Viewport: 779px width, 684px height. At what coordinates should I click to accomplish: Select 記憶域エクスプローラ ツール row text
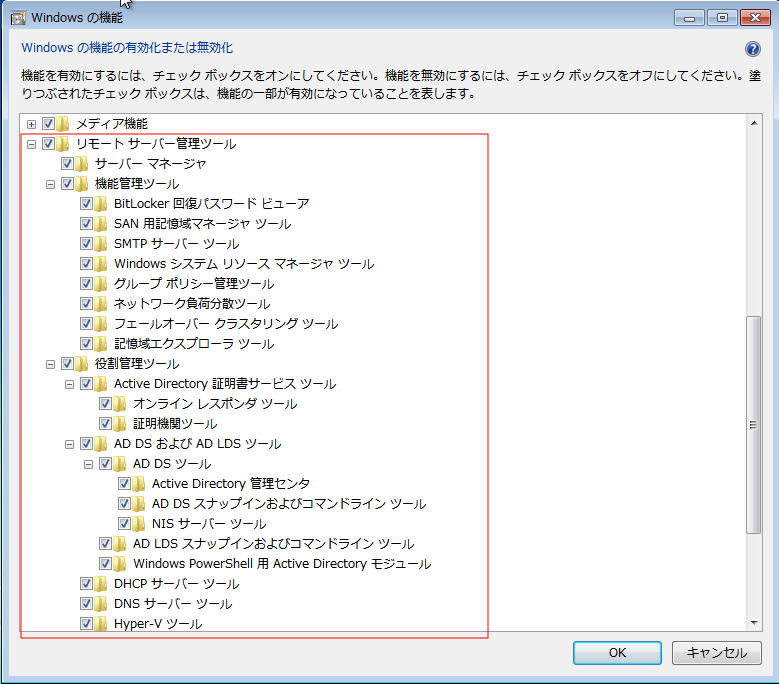click(x=194, y=343)
